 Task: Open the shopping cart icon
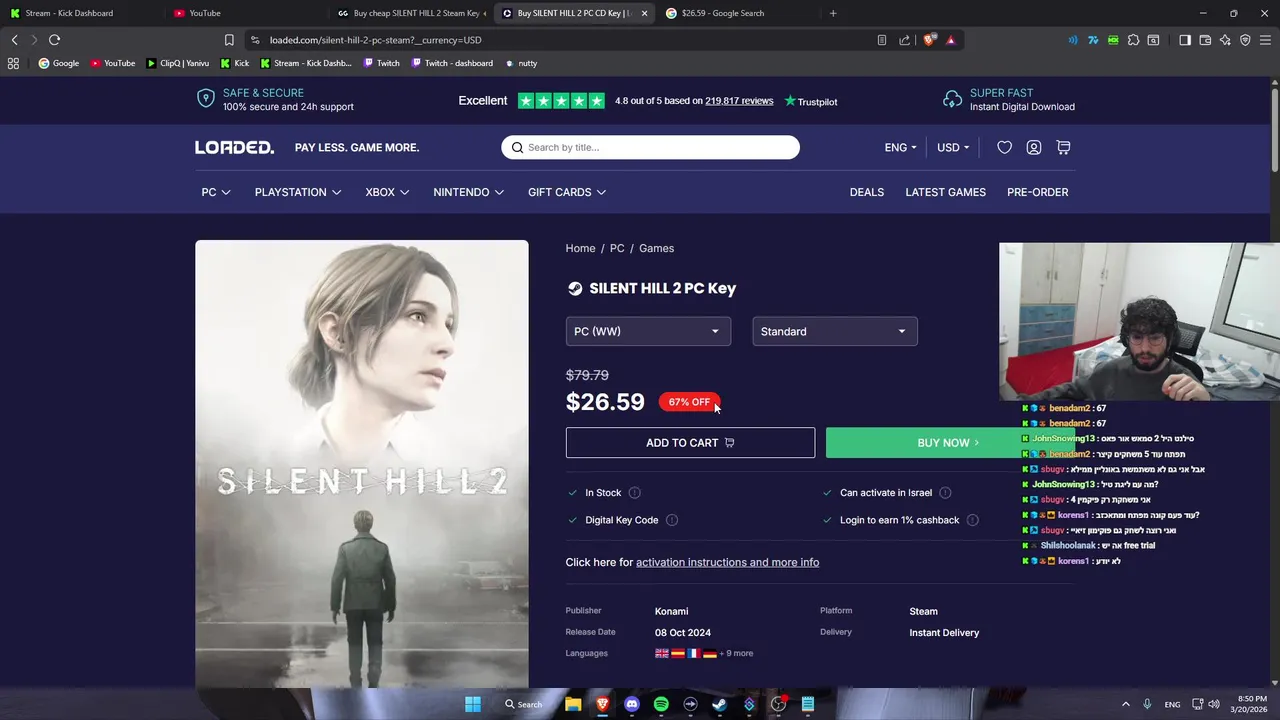pos(1063,147)
